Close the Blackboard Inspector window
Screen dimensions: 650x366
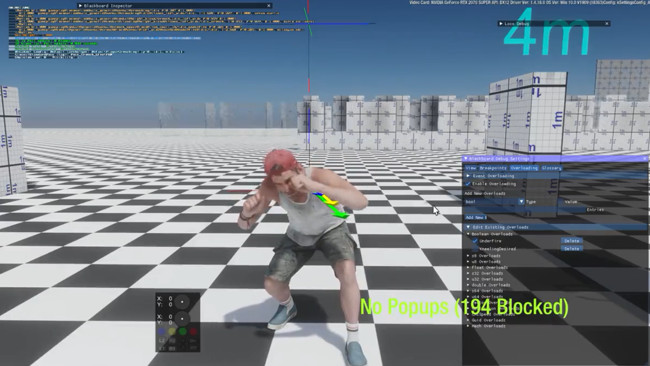pyautogui.click(x=269, y=6)
